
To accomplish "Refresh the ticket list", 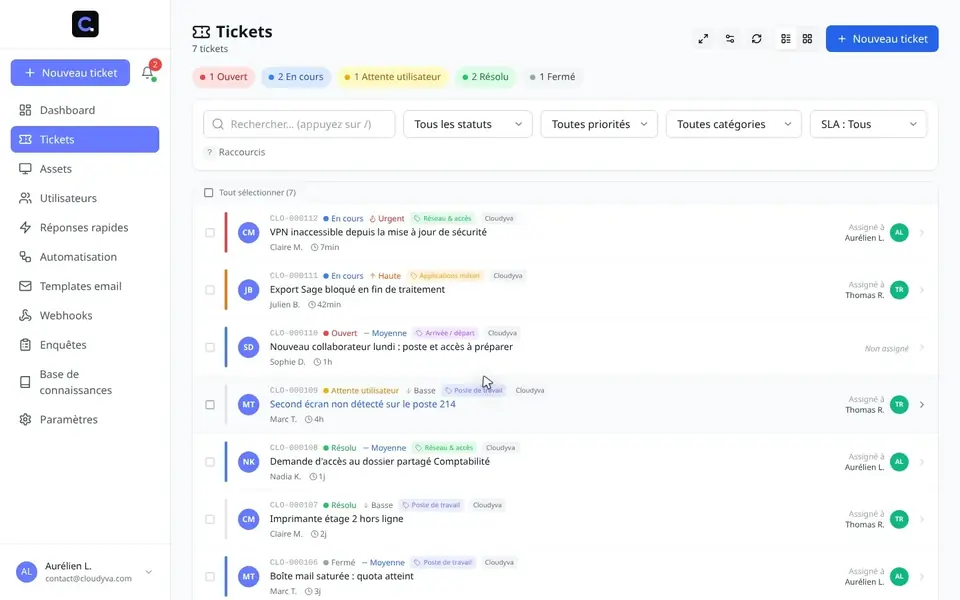I will coord(757,39).
